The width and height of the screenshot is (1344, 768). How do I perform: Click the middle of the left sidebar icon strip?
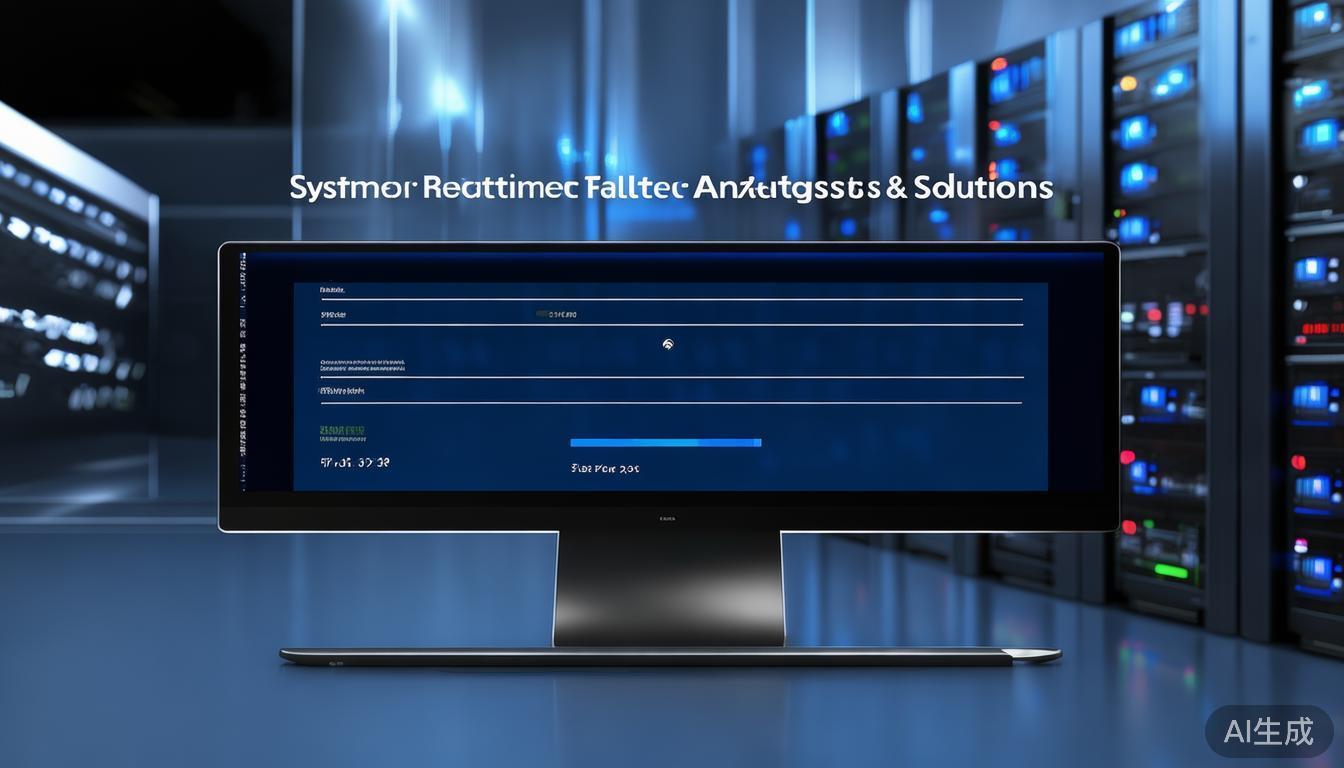[x=242, y=370]
